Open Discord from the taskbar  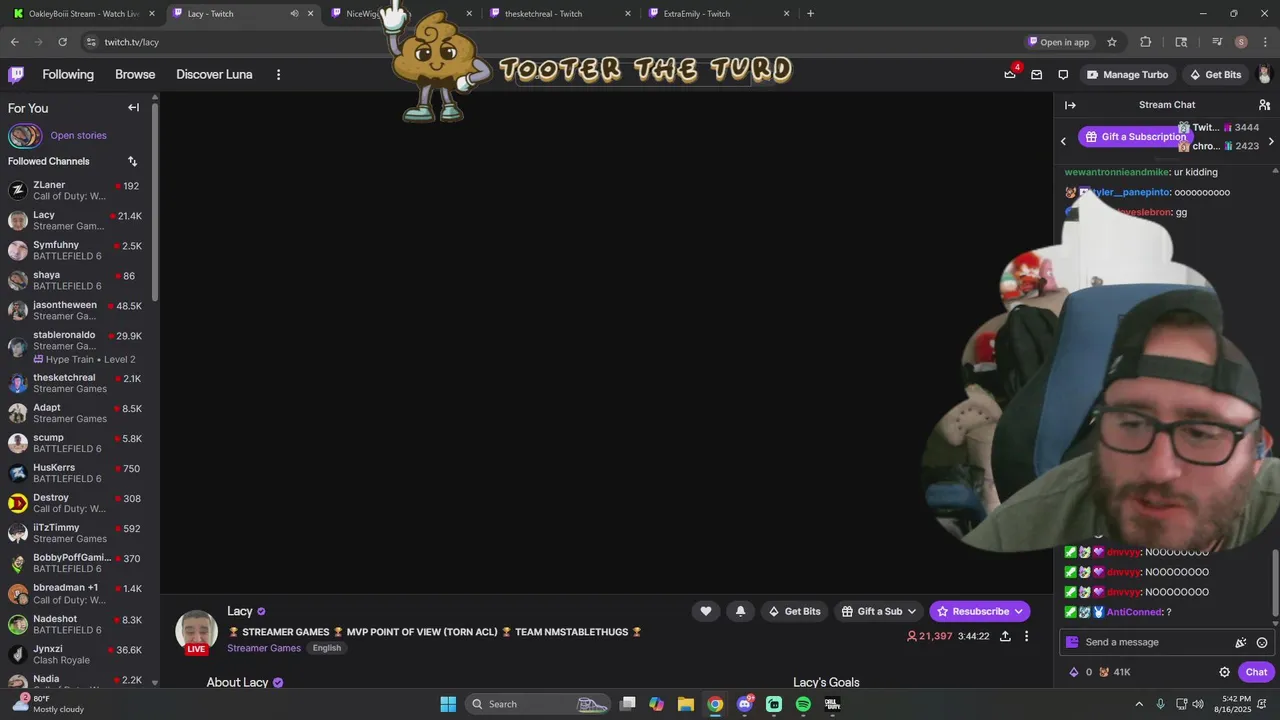click(x=745, y=704)
